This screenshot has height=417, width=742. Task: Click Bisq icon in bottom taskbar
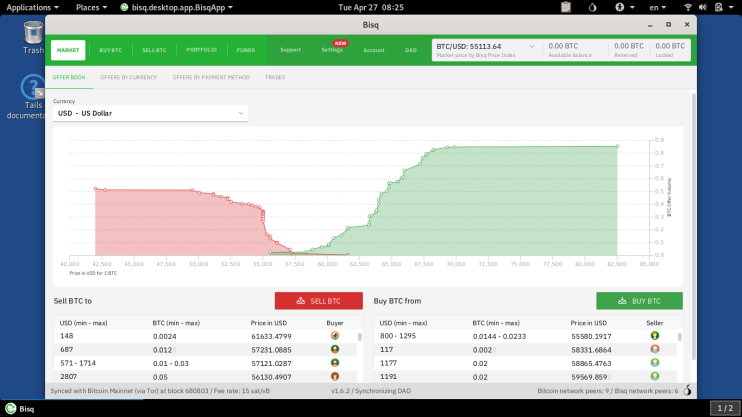(x=10, y=408)
